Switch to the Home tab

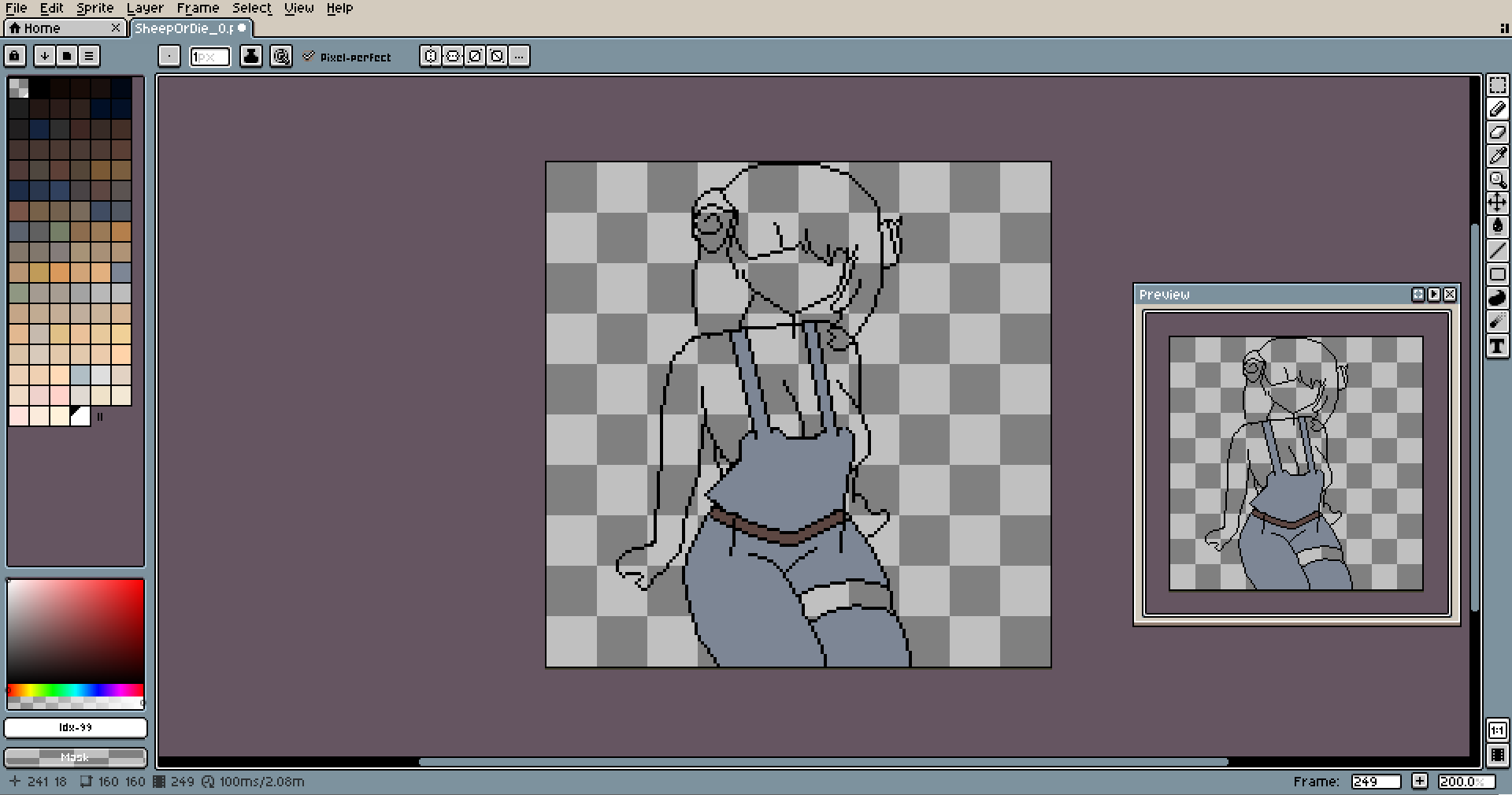pos(42,28)
